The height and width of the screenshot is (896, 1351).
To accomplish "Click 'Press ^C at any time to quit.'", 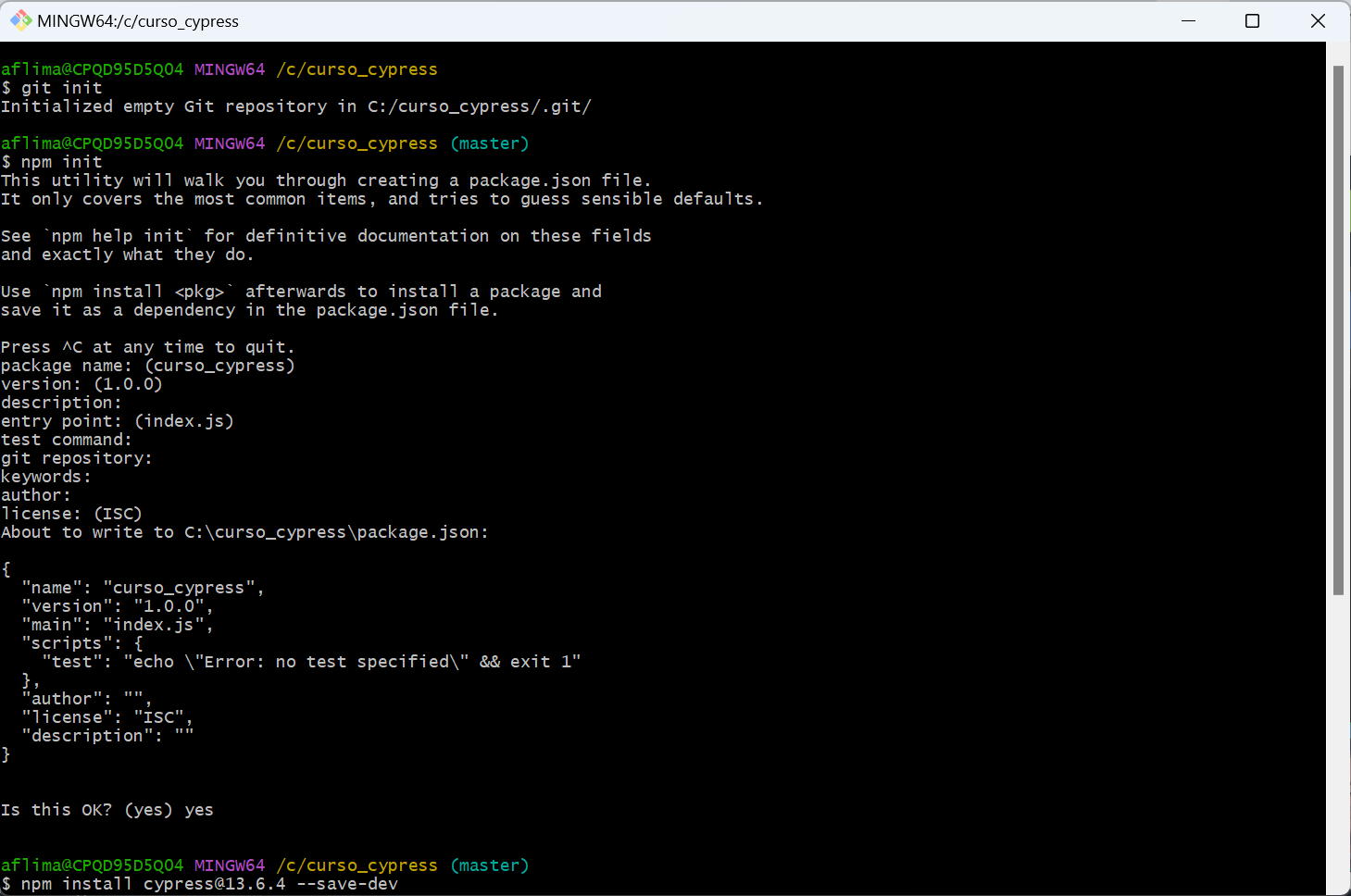I will click(x=148, y=347).
